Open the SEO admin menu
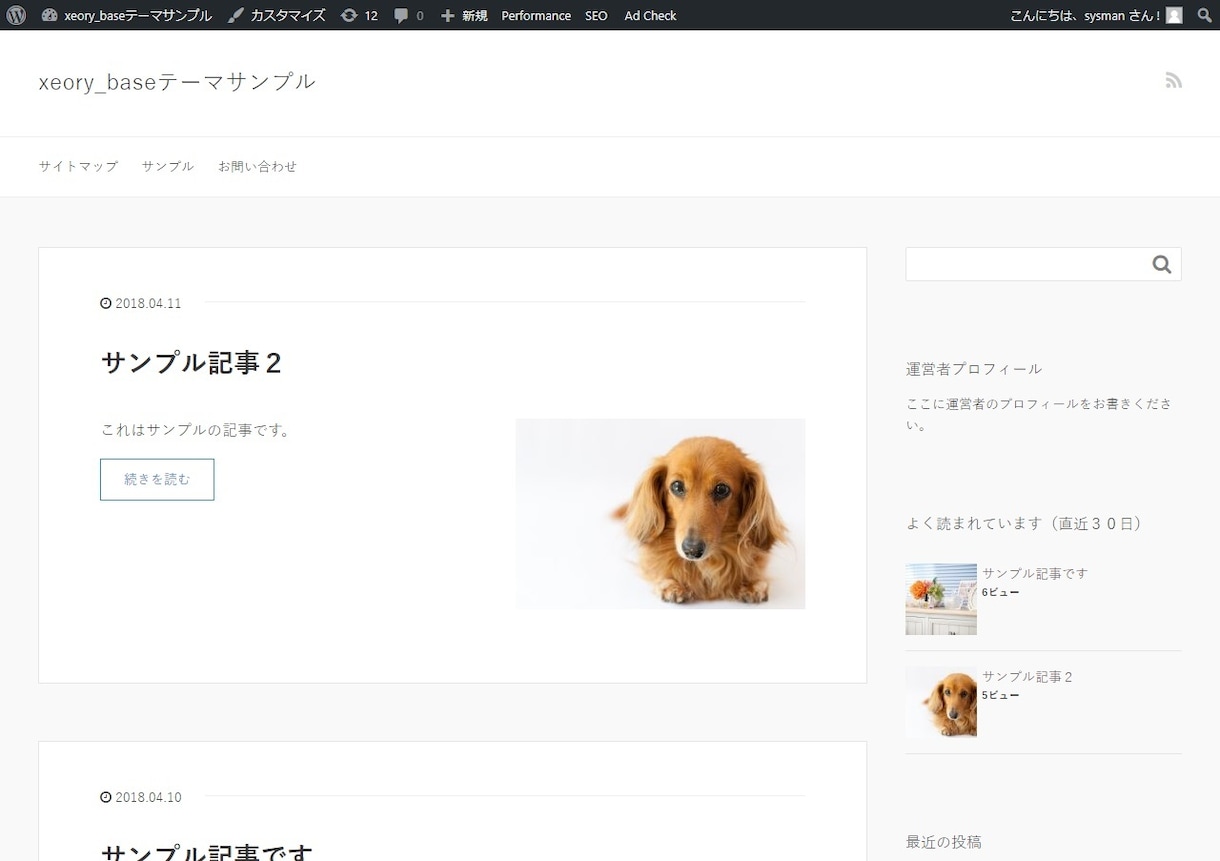 [x=596, y=15]
